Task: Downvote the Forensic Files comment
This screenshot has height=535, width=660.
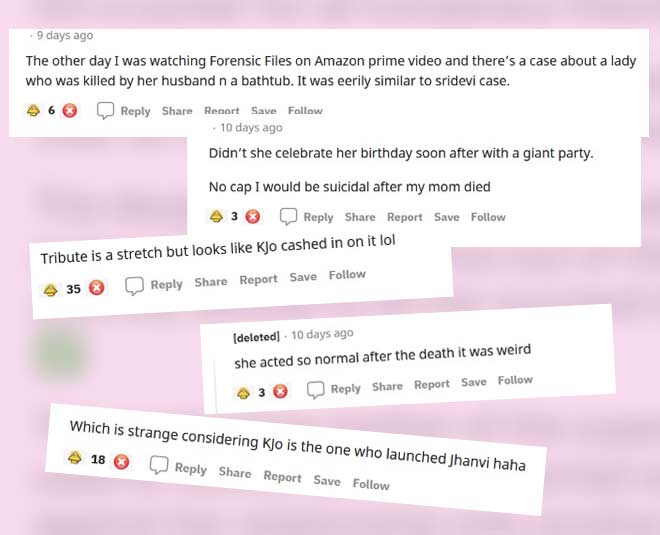Action: [69, 110]
